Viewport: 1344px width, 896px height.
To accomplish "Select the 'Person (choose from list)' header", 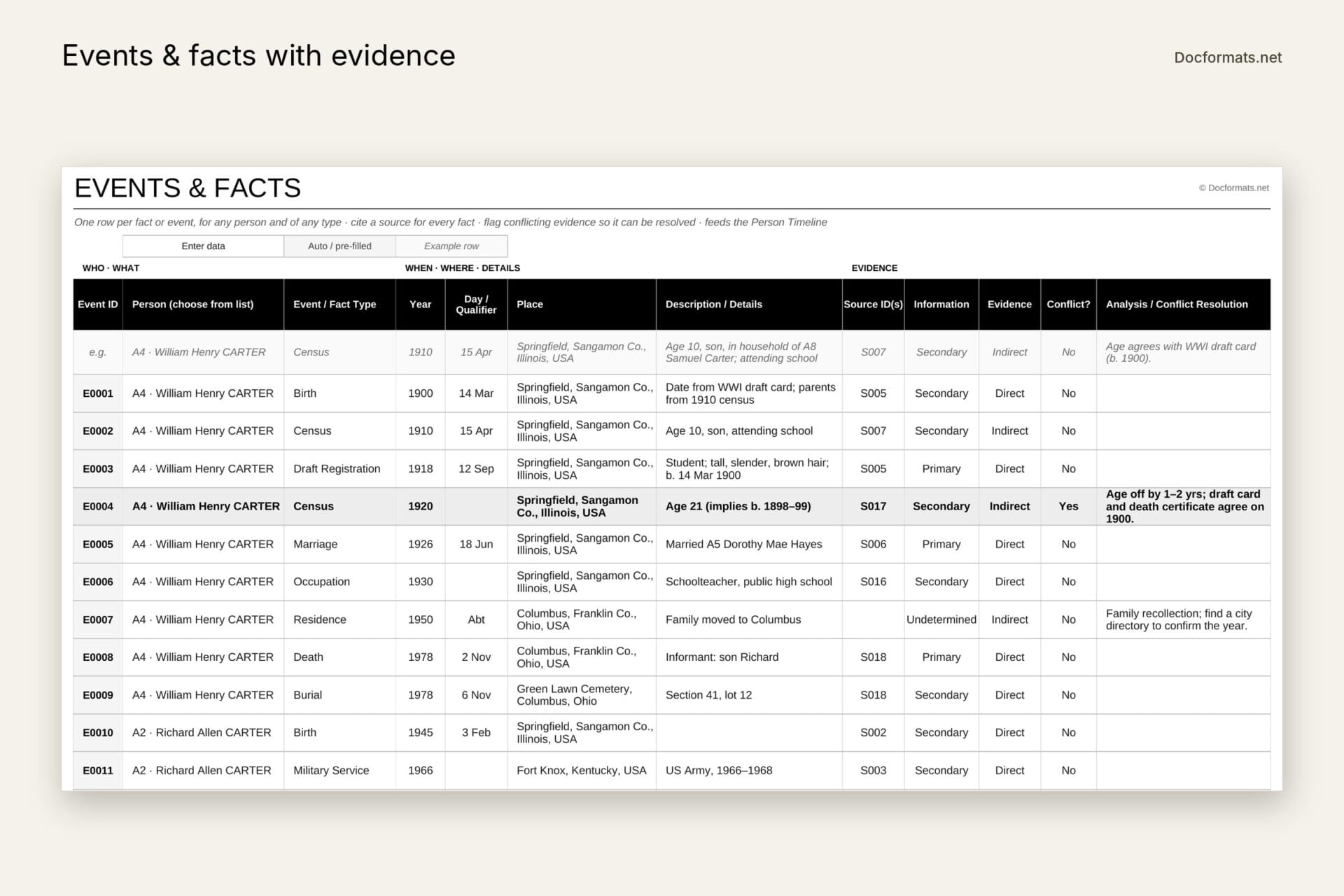I will 203,304.
